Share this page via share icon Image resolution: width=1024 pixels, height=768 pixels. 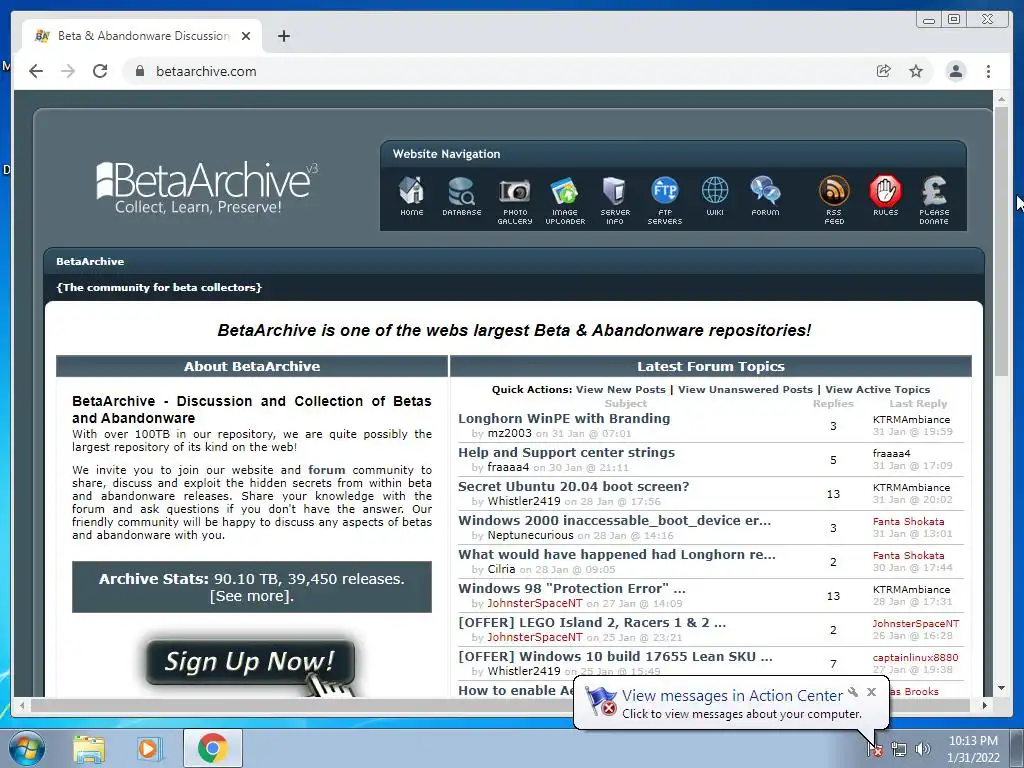pyautogui.click(x=884, y=71)
